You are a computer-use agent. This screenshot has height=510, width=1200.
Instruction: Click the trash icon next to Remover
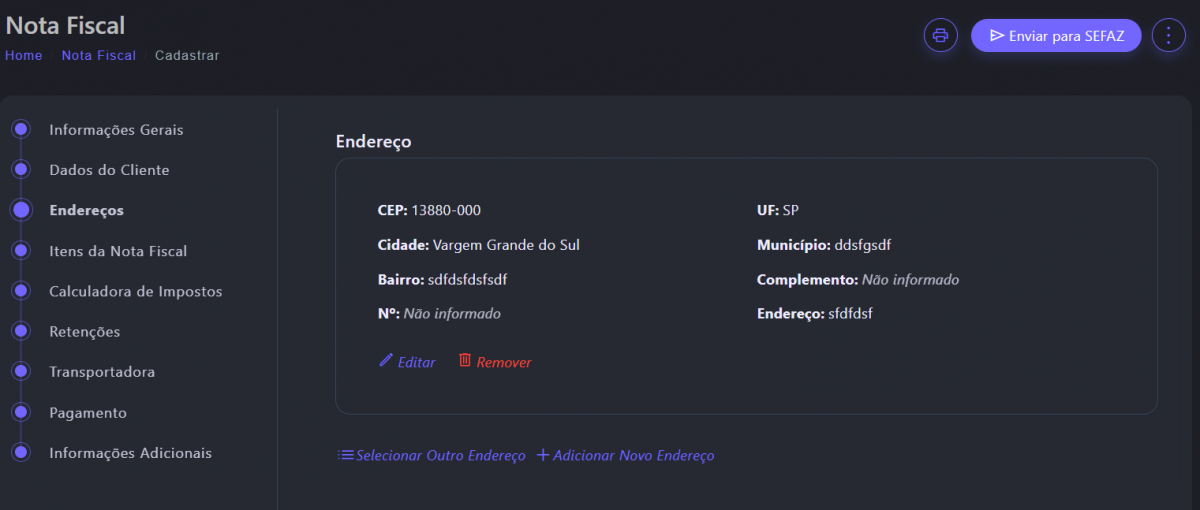tap(465, 360)
